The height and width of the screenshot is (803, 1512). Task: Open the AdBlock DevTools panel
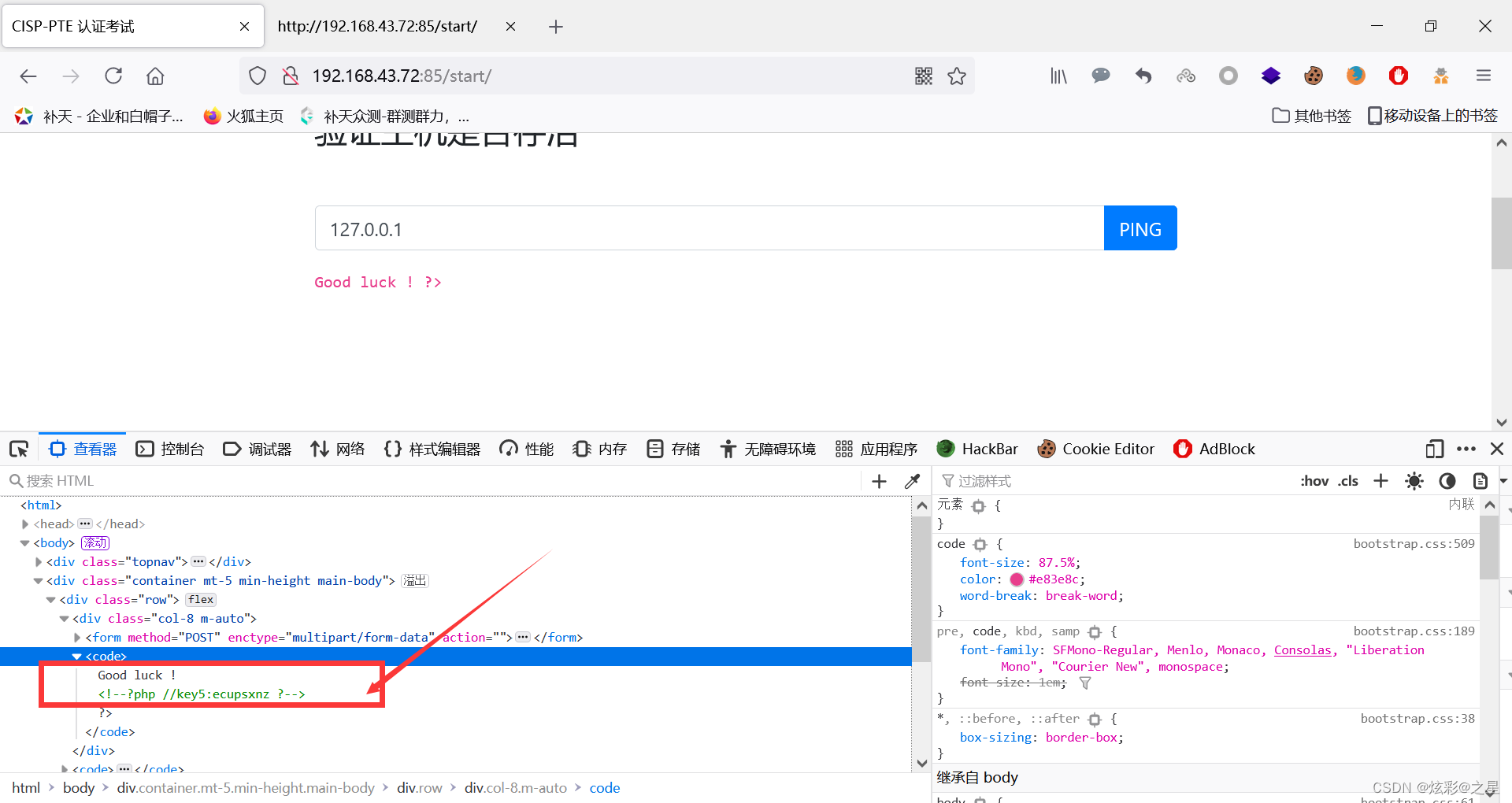[x=1214, y=448]
